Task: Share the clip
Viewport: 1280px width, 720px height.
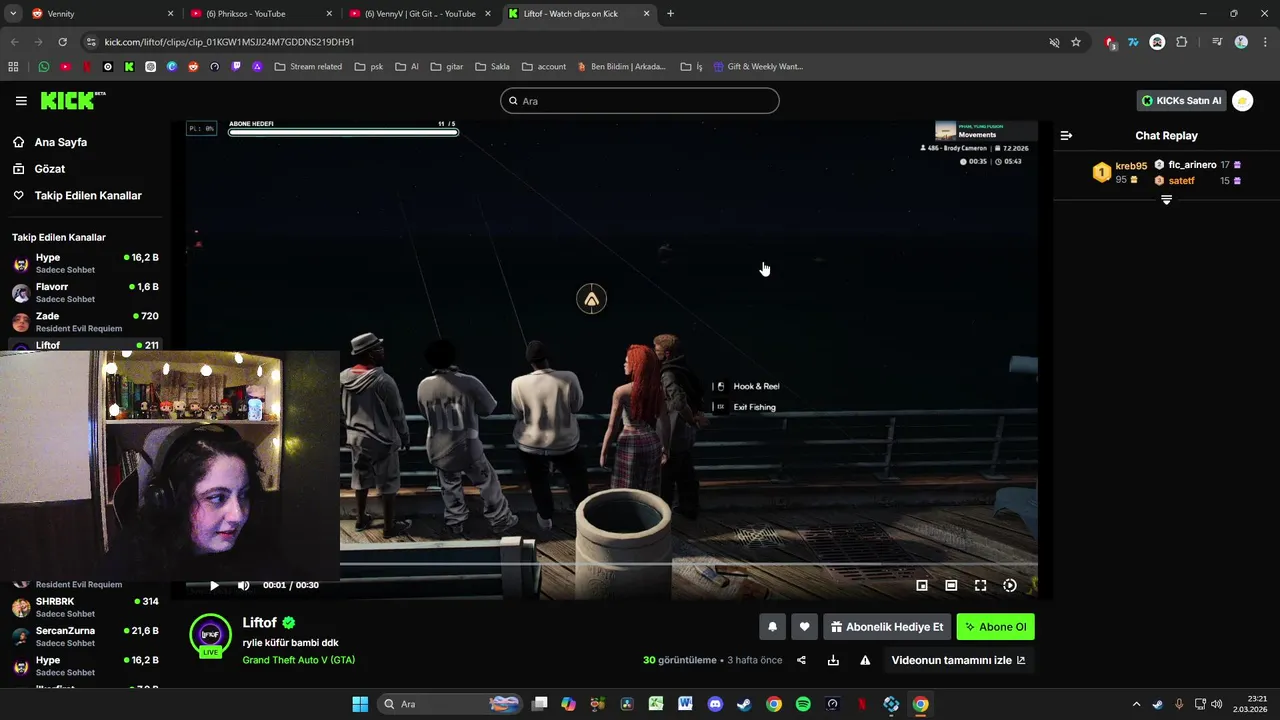Action: (x=801, y=660)
